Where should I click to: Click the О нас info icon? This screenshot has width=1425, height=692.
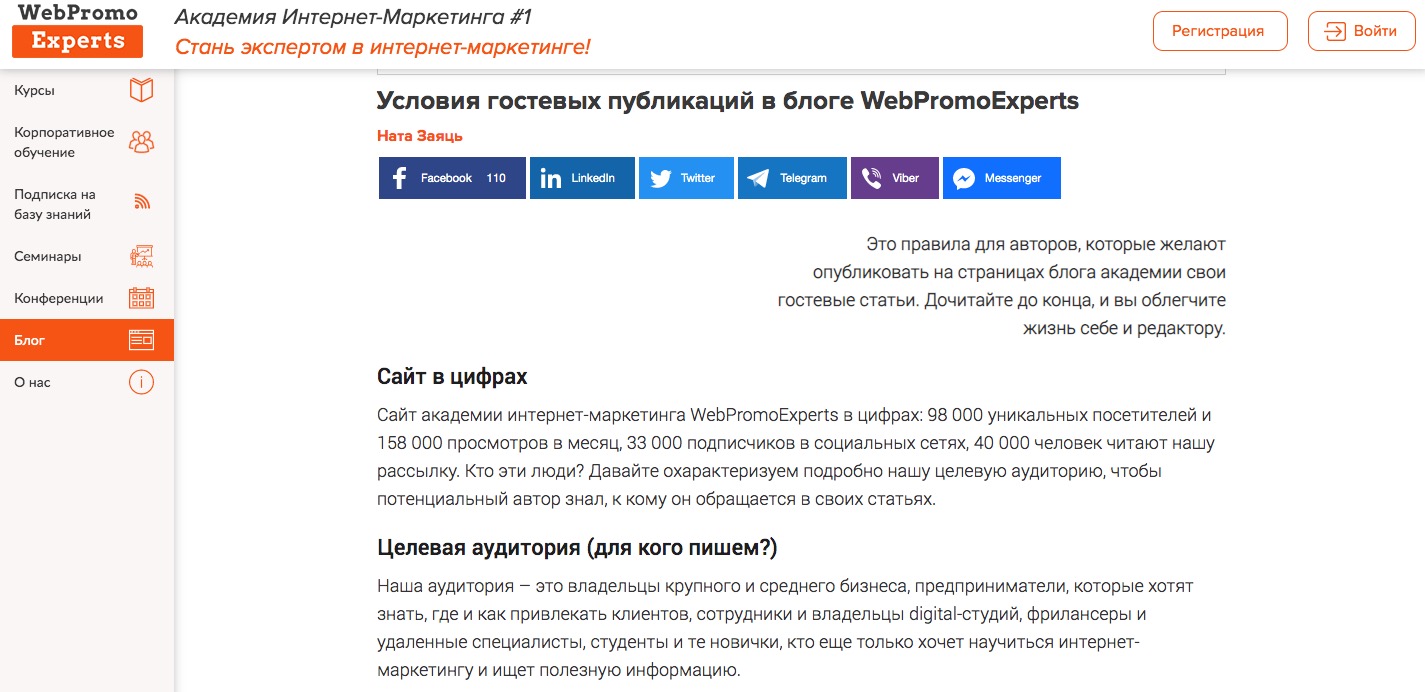click(142, 382)
